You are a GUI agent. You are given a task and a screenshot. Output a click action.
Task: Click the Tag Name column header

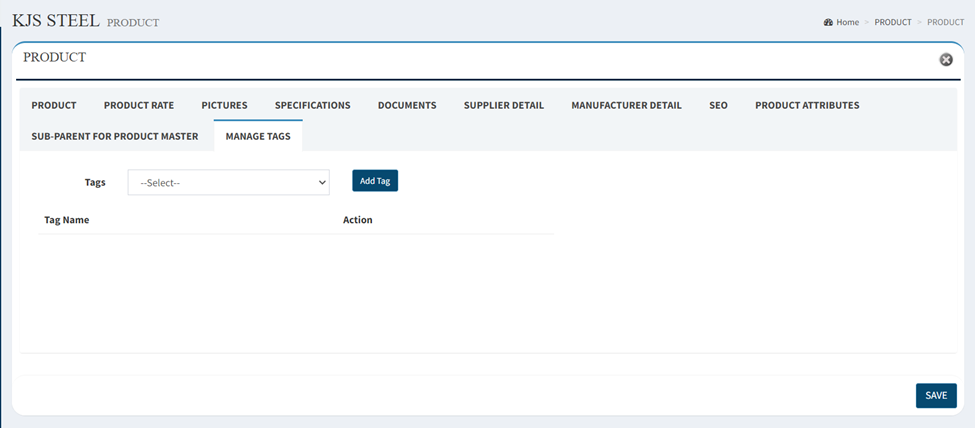tap(67, 220)
